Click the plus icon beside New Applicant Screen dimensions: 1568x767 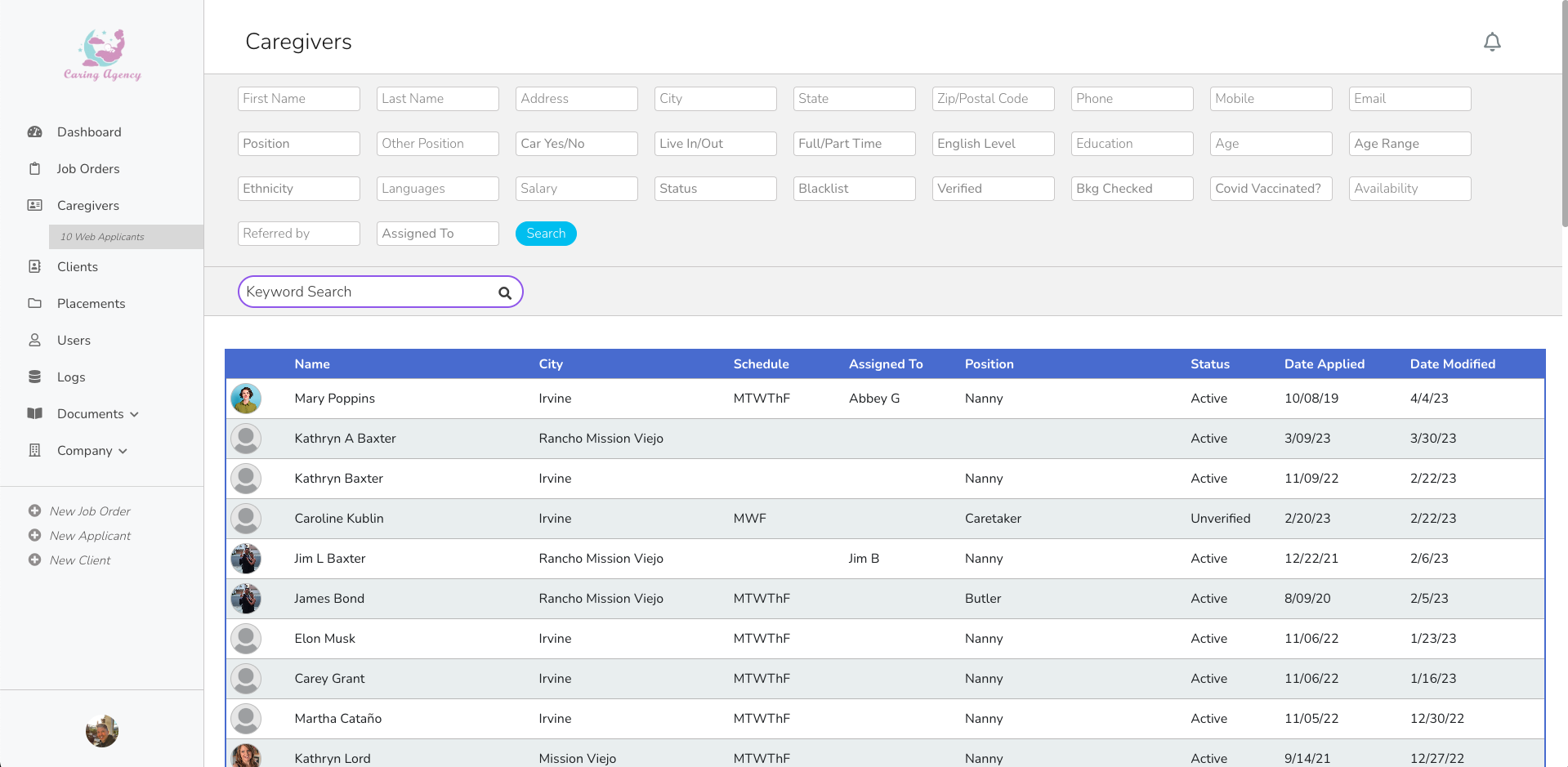tap(34, 536)
